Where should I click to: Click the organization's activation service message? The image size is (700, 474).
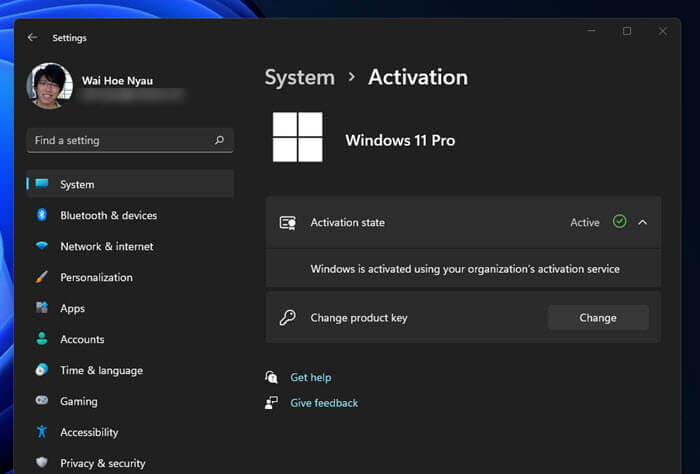pyautogui.click(x=465, y=269)
